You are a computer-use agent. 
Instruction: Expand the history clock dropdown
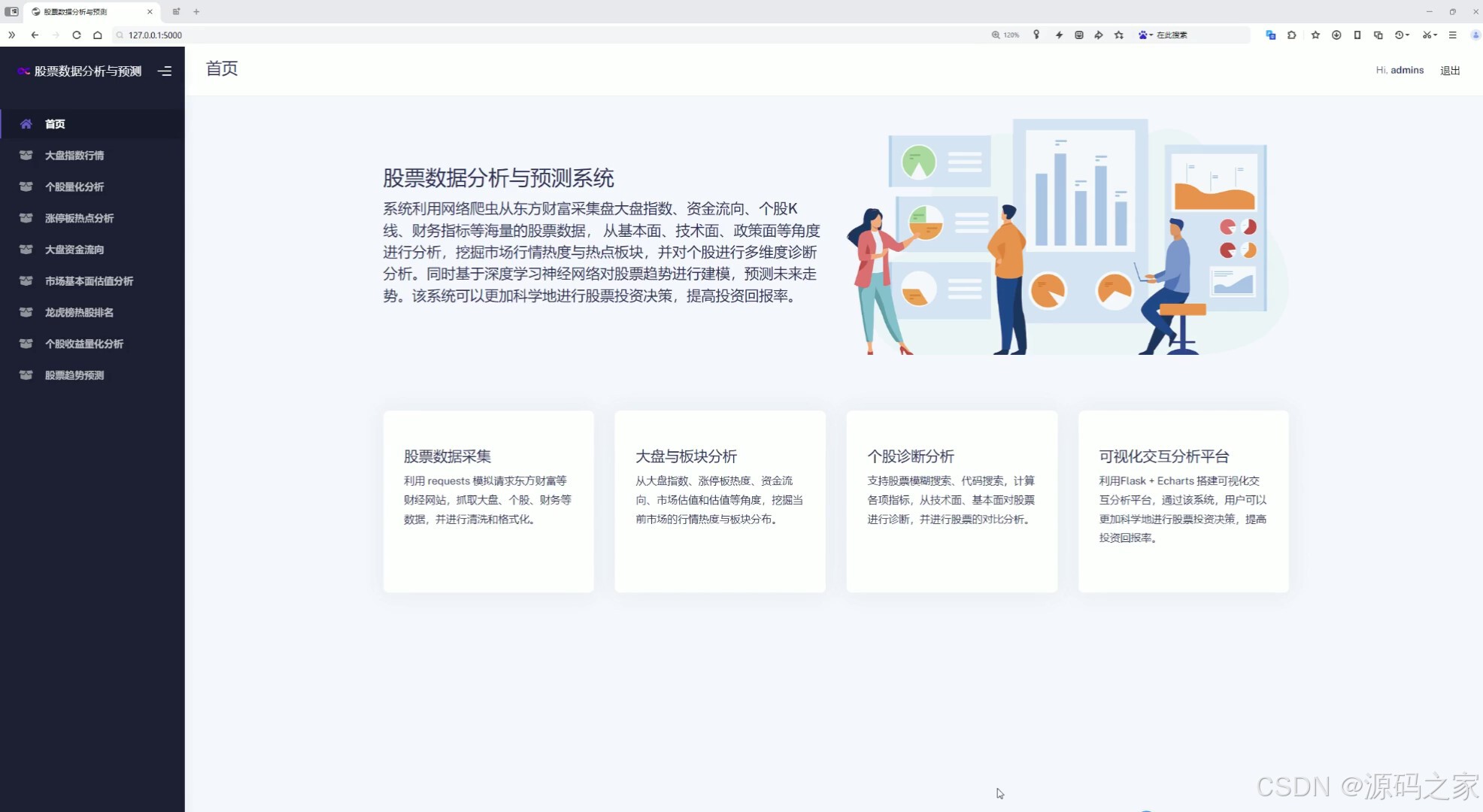[x=1402, y=35]
